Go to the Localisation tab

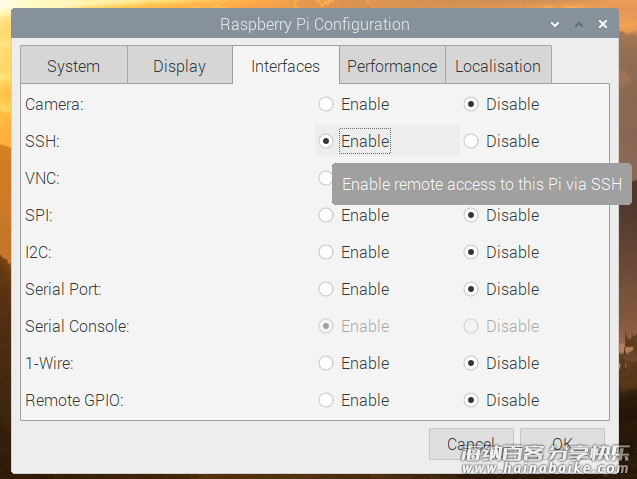coord(498,65)
